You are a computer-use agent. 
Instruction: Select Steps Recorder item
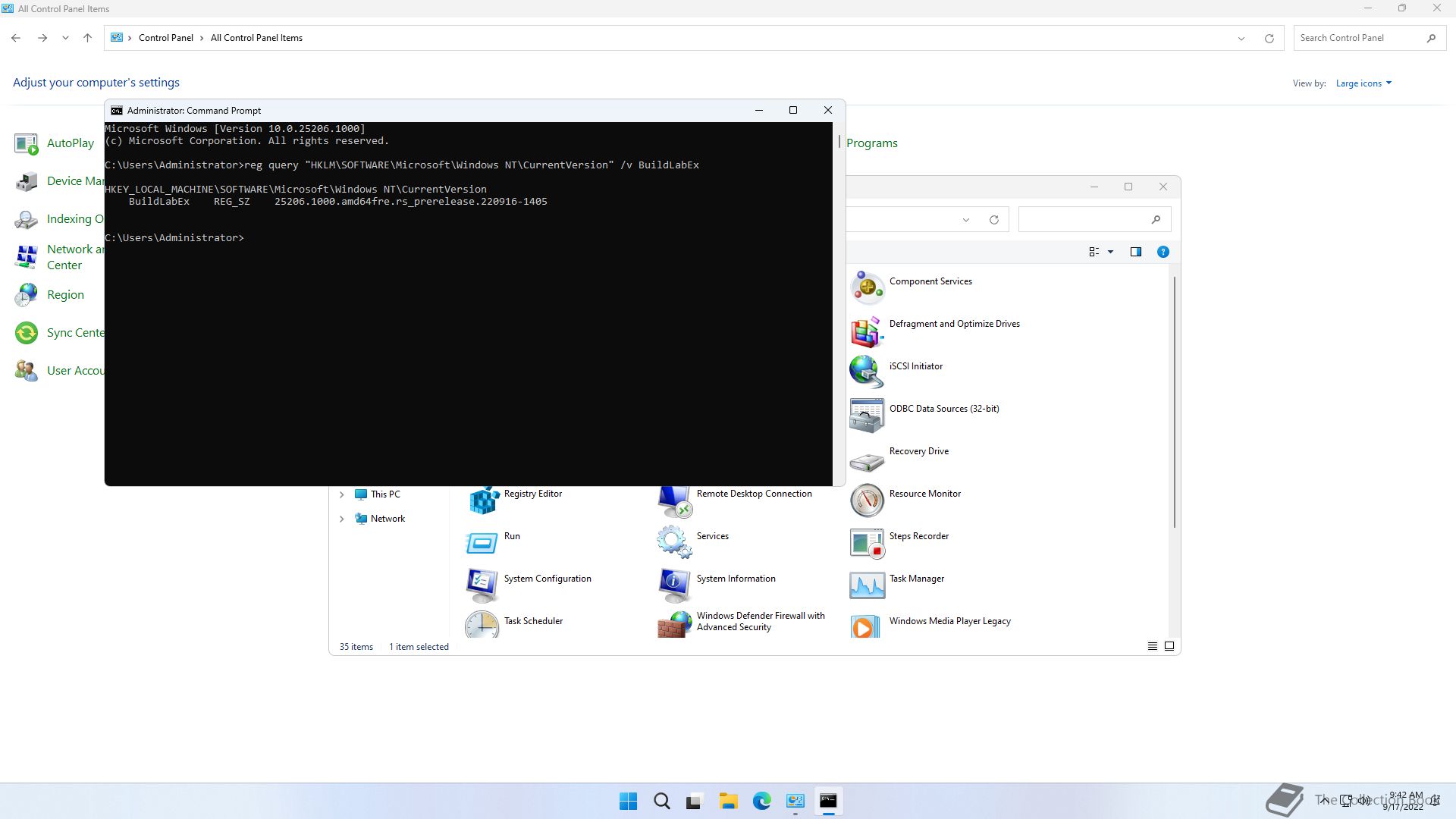tap(918, 536)
